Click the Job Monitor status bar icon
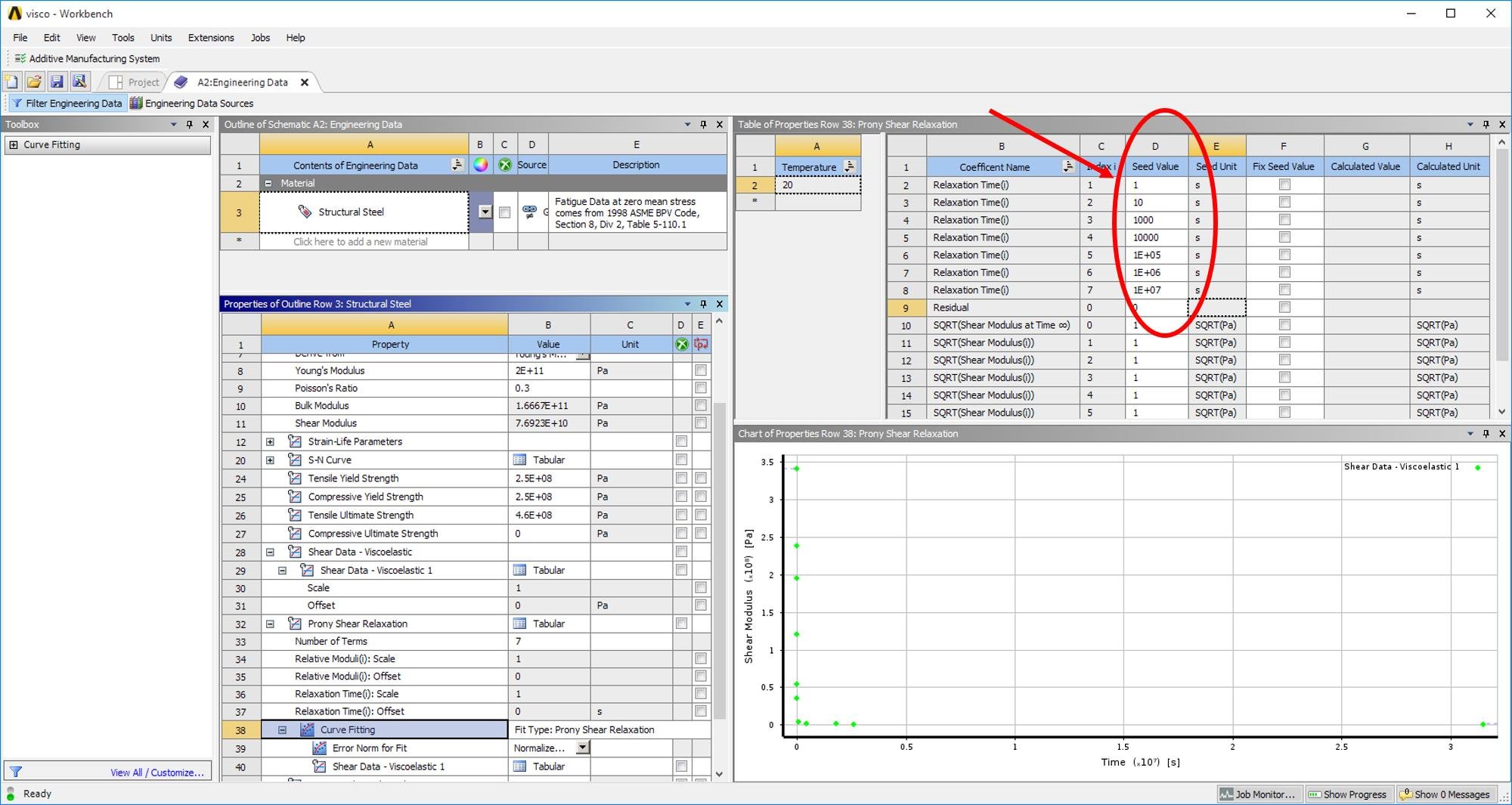 click(x=1225, y=794)
